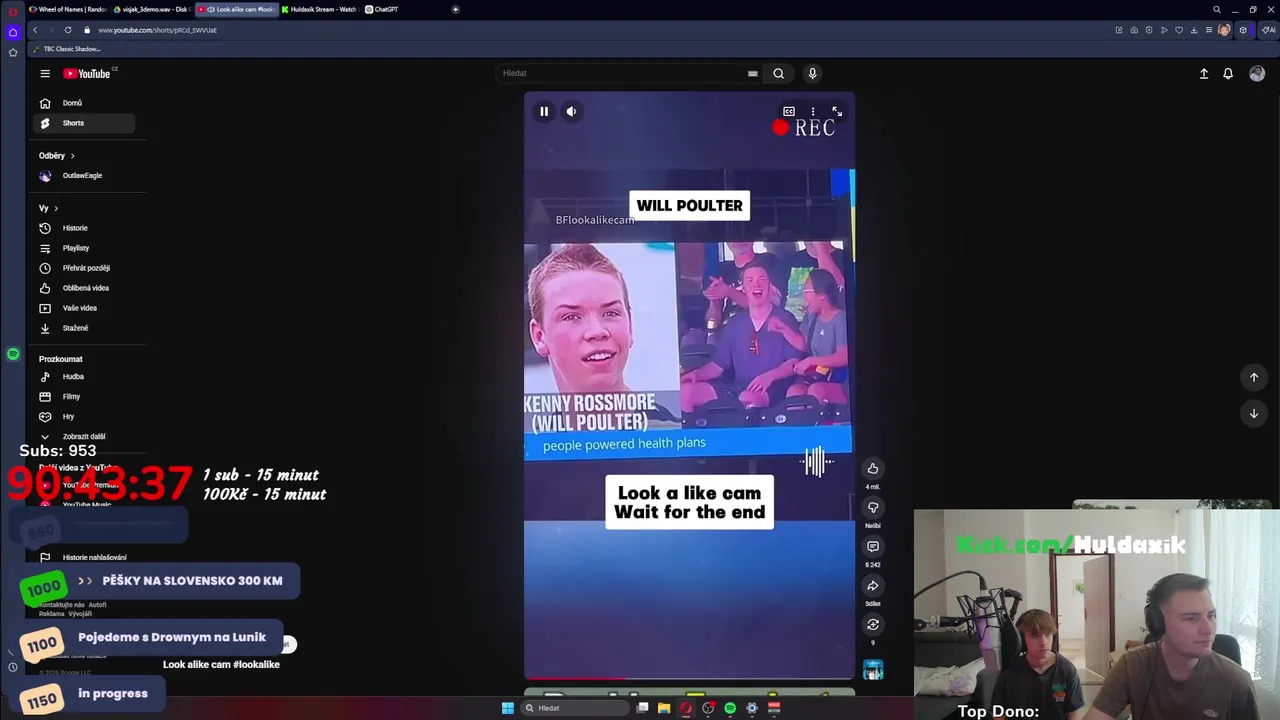Switch to the visjak_3demo.wav Disk tab
This screenshot has height=720, width=1280.
(x=152, y=9)
